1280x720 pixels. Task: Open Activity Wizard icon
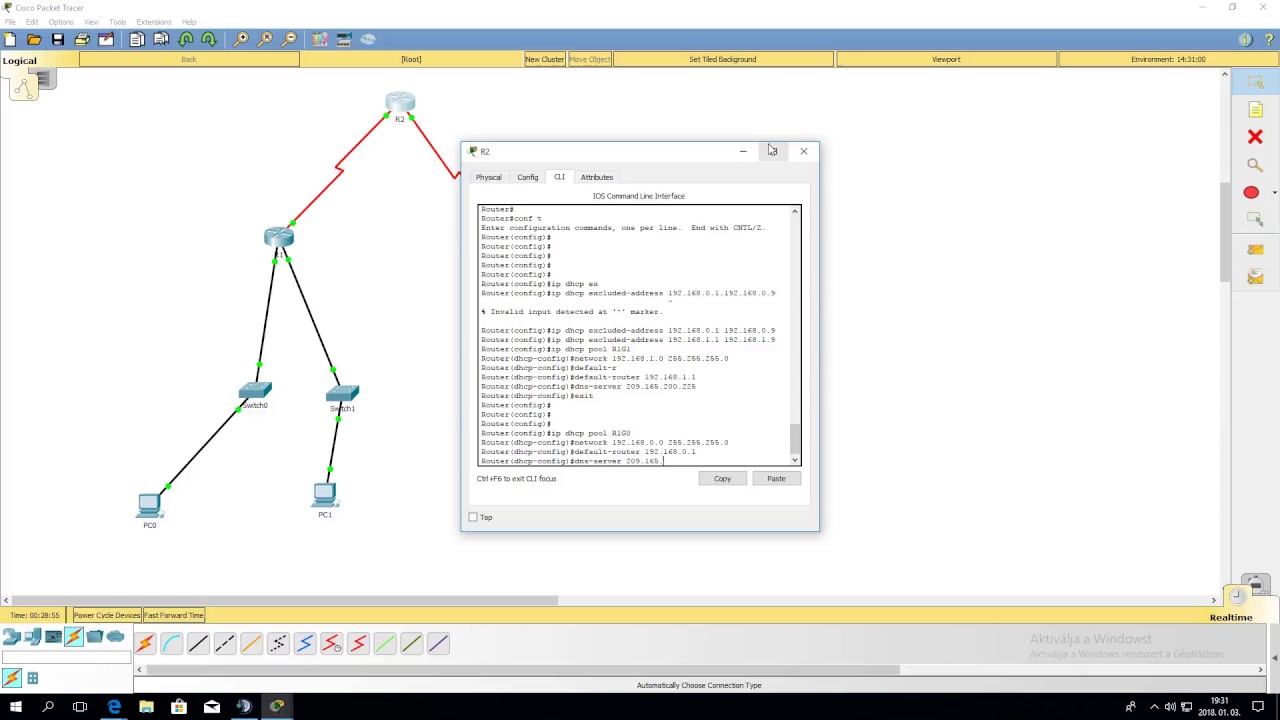coord(106,39)
